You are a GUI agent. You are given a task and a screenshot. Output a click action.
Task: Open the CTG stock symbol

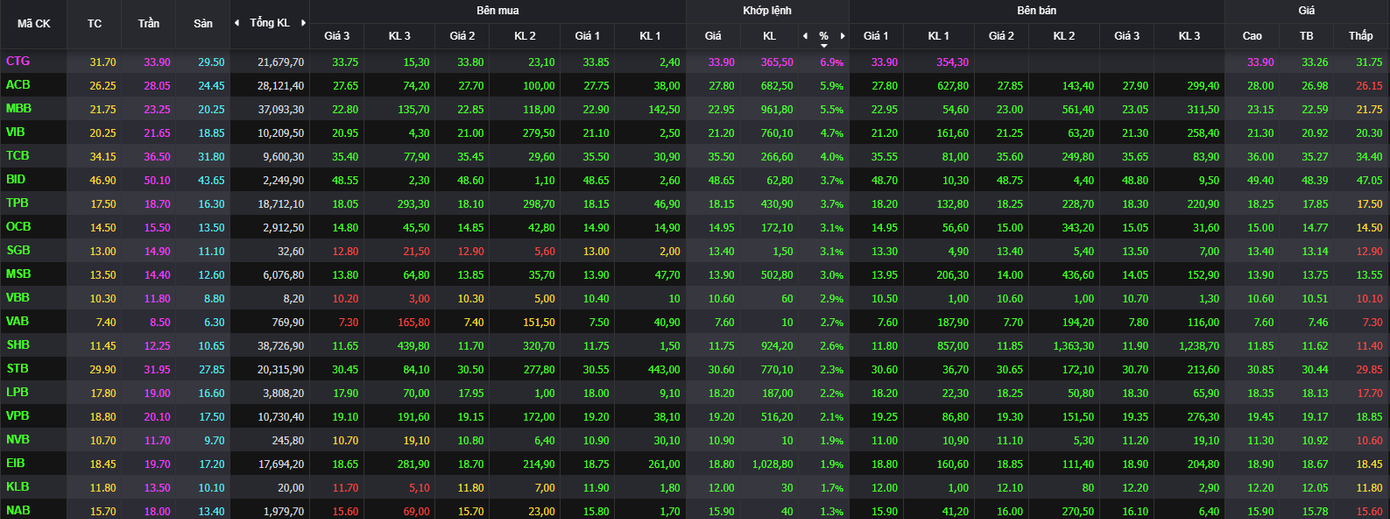pos(18,61)
